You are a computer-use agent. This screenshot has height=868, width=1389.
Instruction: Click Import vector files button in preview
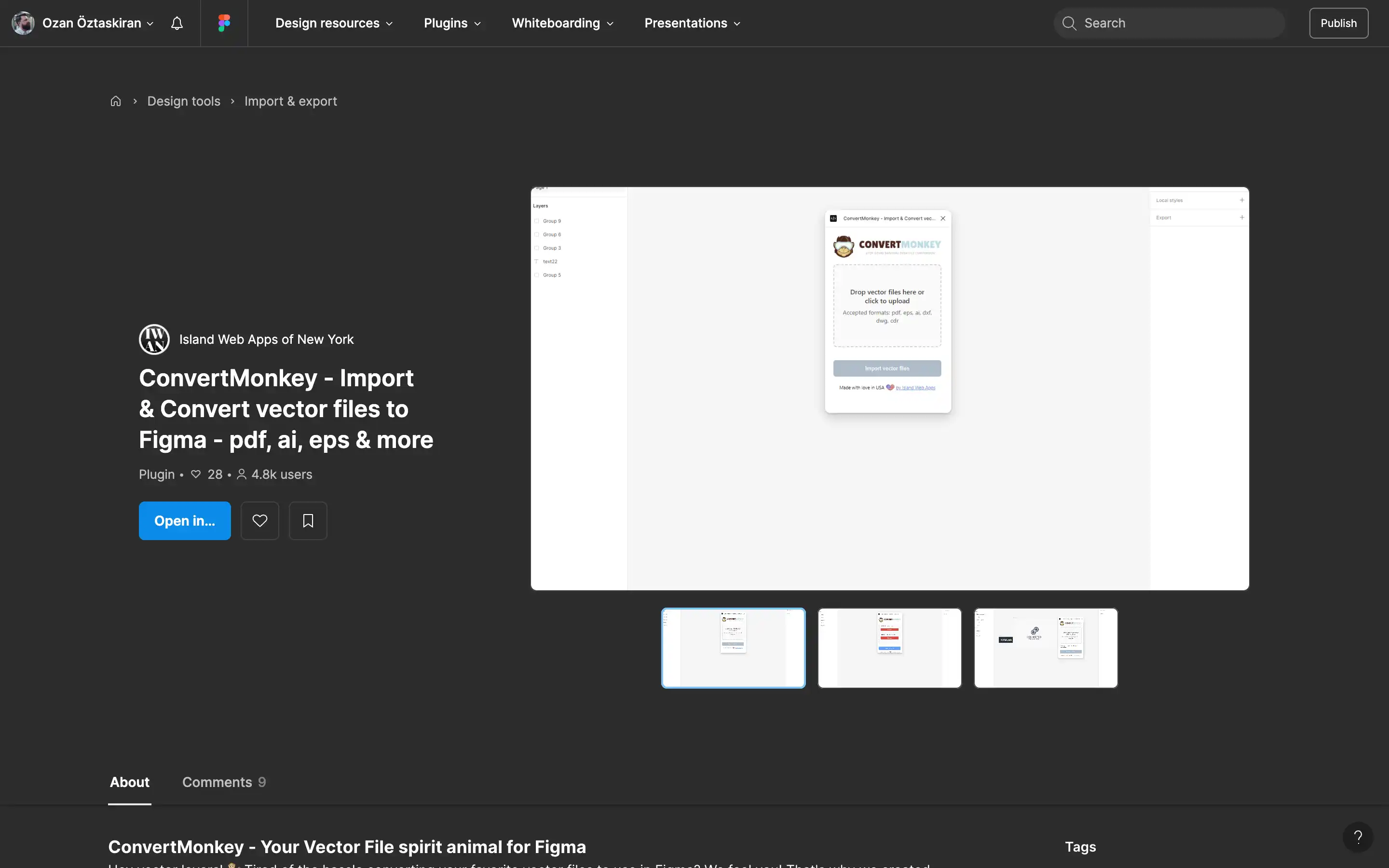[x=887, y=368]
